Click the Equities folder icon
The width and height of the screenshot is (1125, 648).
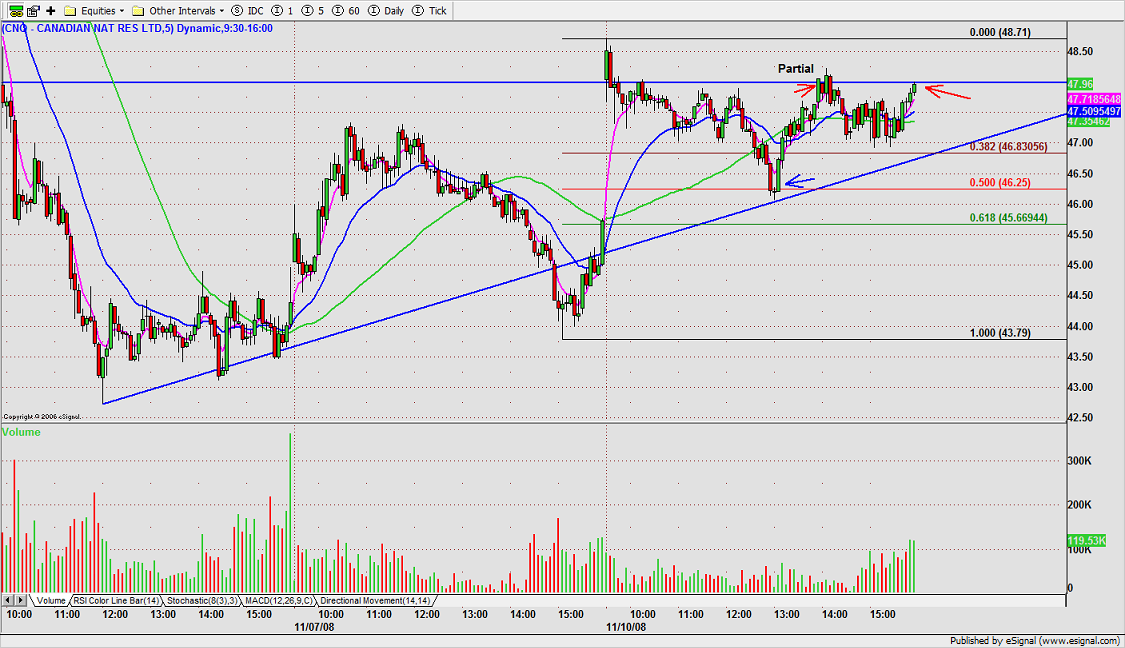[x=70, y=11]
